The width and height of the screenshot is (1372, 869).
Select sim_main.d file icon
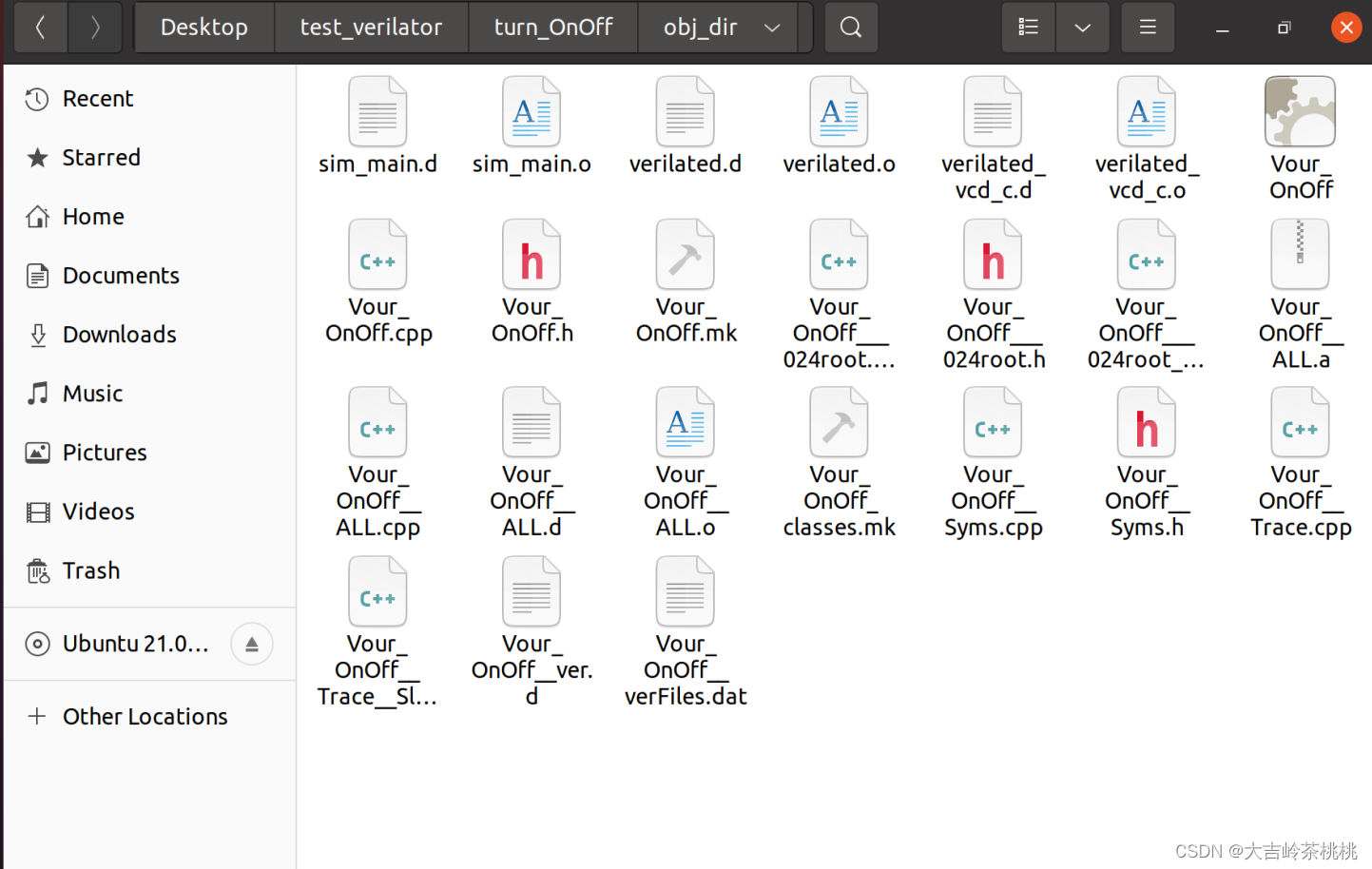tap(377, 112)
